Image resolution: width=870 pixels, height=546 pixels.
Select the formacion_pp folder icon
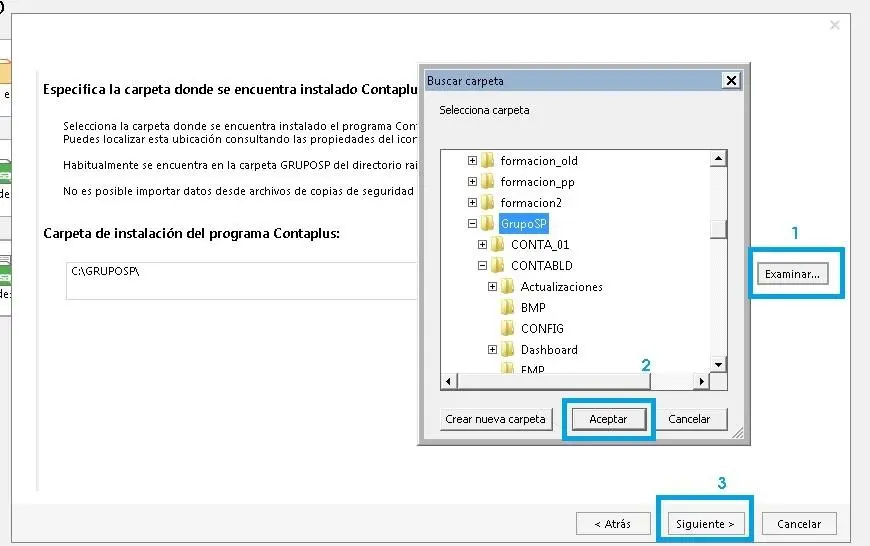click(488, 181)
